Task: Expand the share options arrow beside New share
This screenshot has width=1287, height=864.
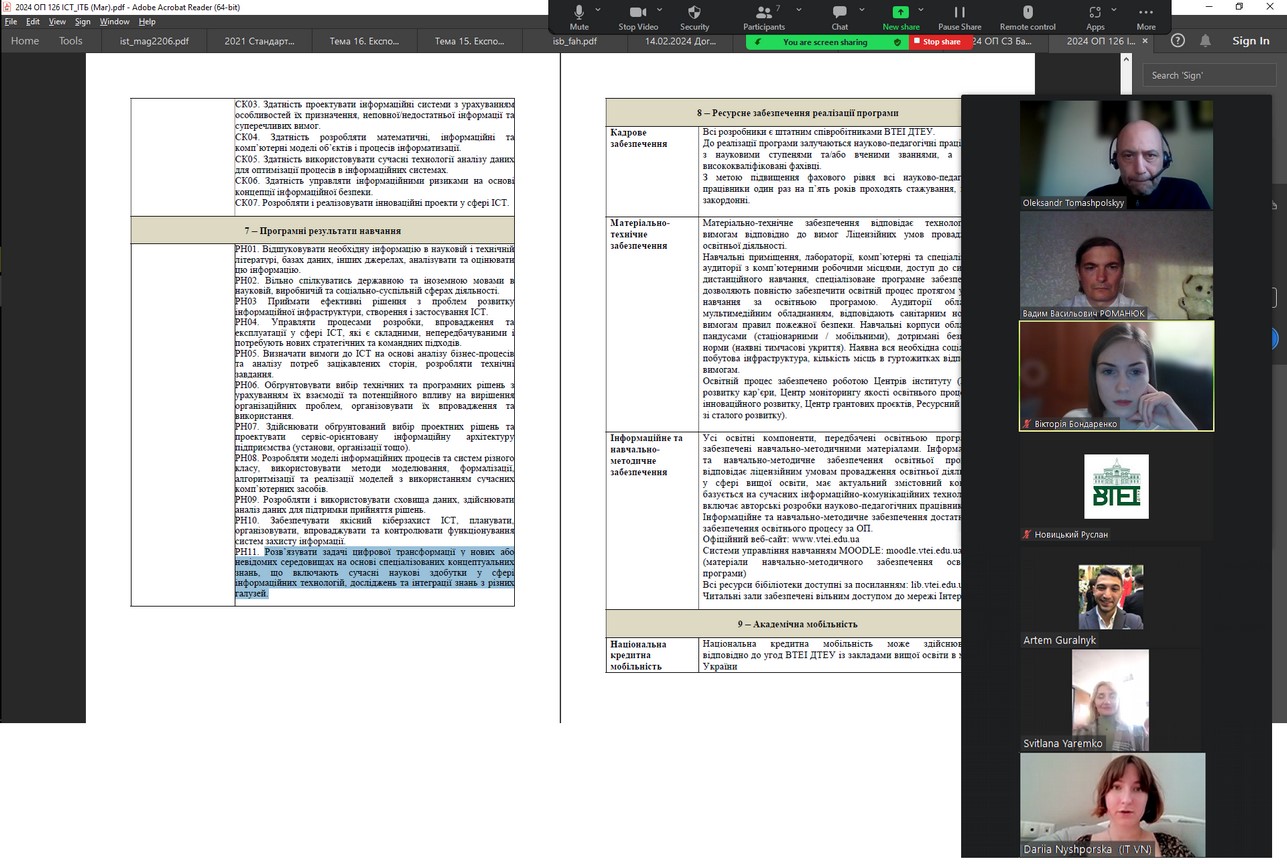Action: (921, 10)
